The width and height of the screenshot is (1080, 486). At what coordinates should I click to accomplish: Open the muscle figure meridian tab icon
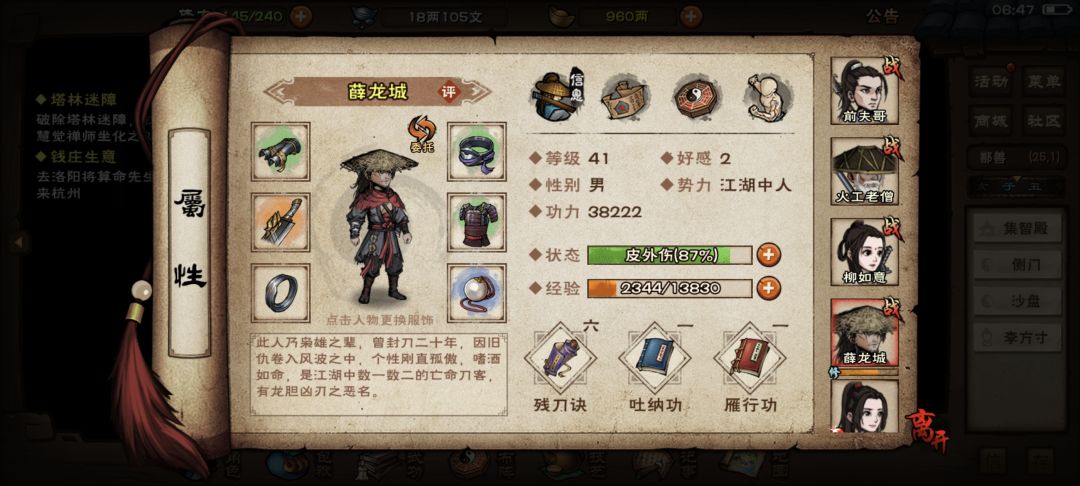pyautogui.click(x=767, y=97)
